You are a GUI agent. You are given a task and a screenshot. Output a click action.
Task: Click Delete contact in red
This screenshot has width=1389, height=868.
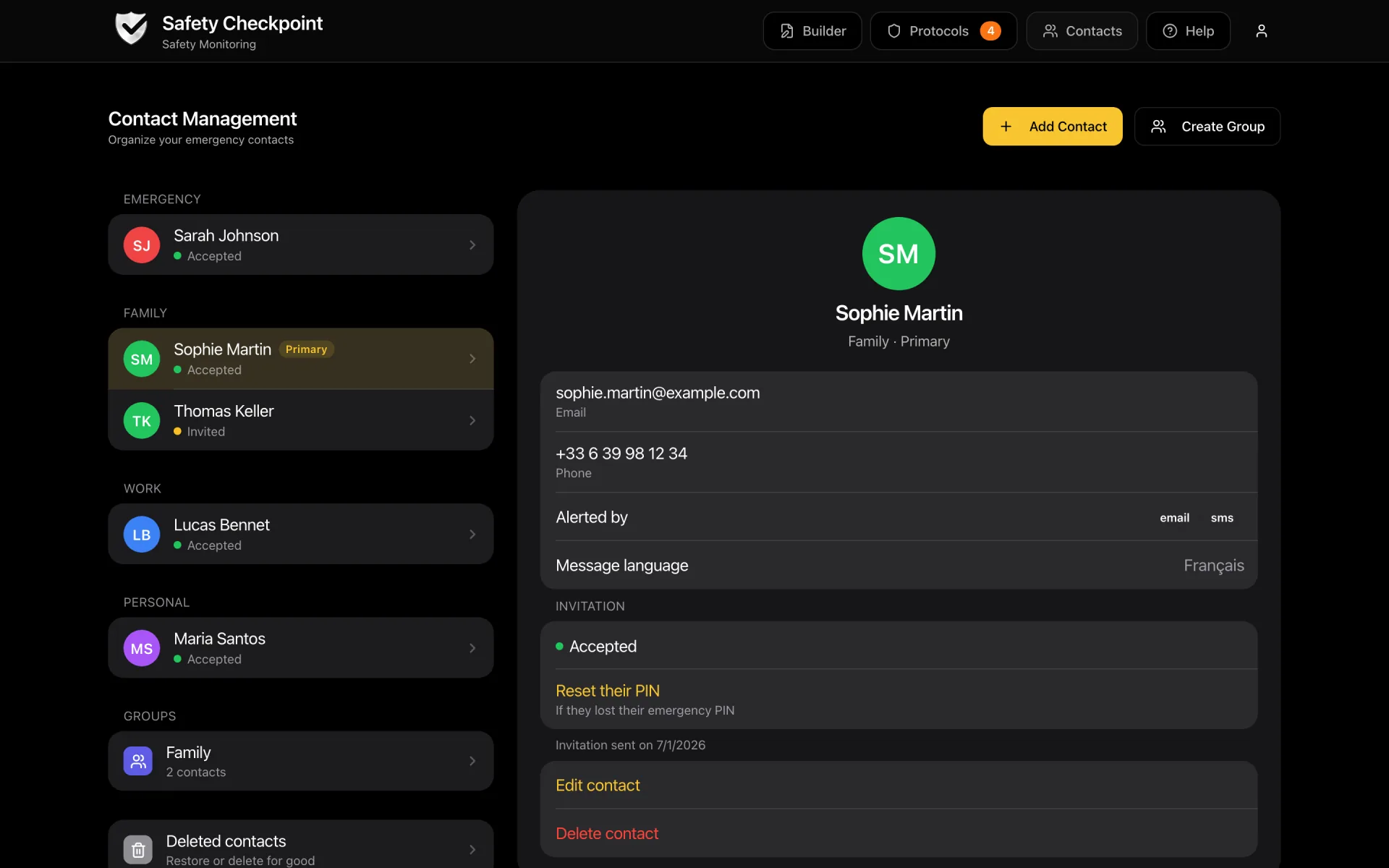tap(607, 833)
